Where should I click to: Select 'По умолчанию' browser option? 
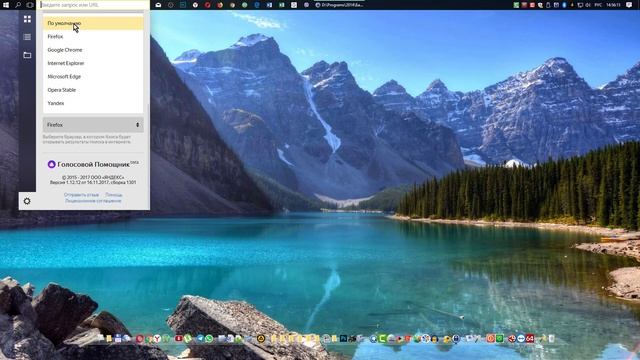pyautogui.click(x=93, y=23)
